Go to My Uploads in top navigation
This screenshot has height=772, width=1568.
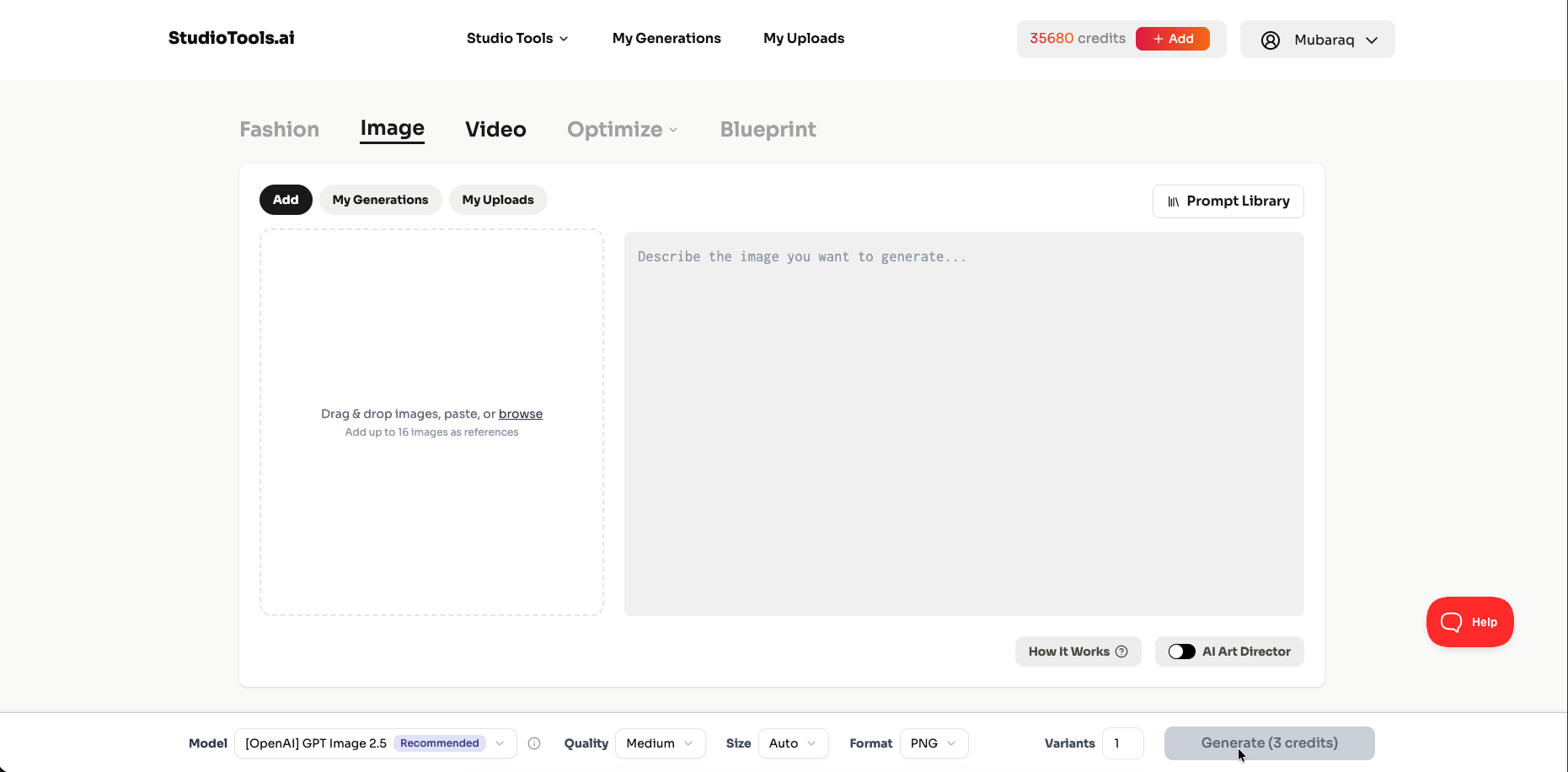(x=804, y=38)
